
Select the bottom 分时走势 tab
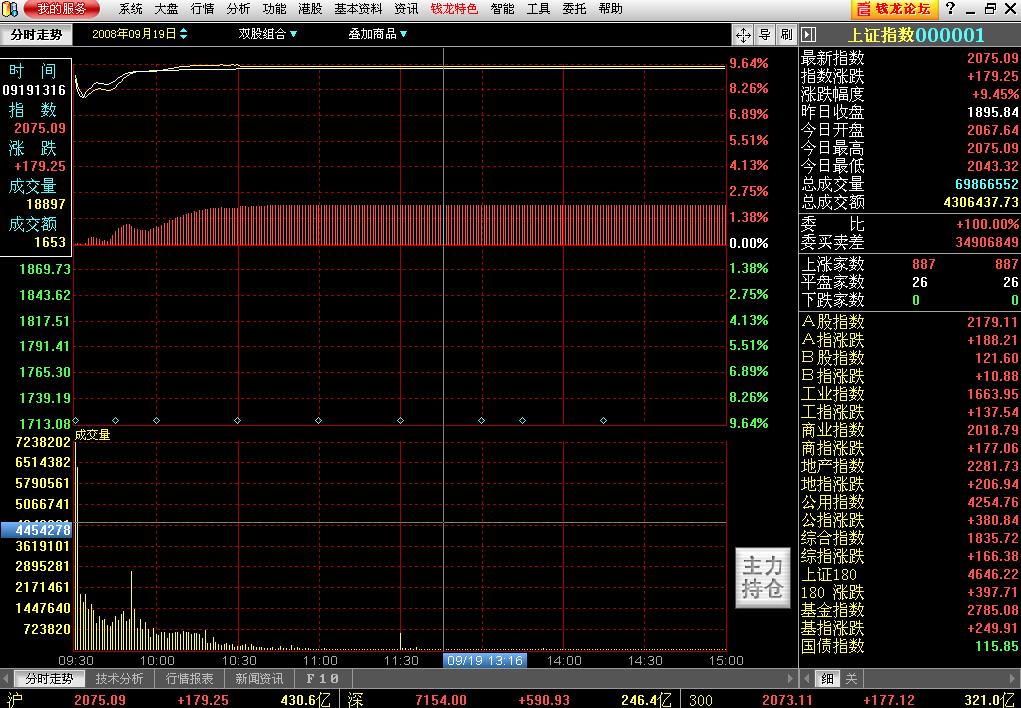(x=49, y=679)
